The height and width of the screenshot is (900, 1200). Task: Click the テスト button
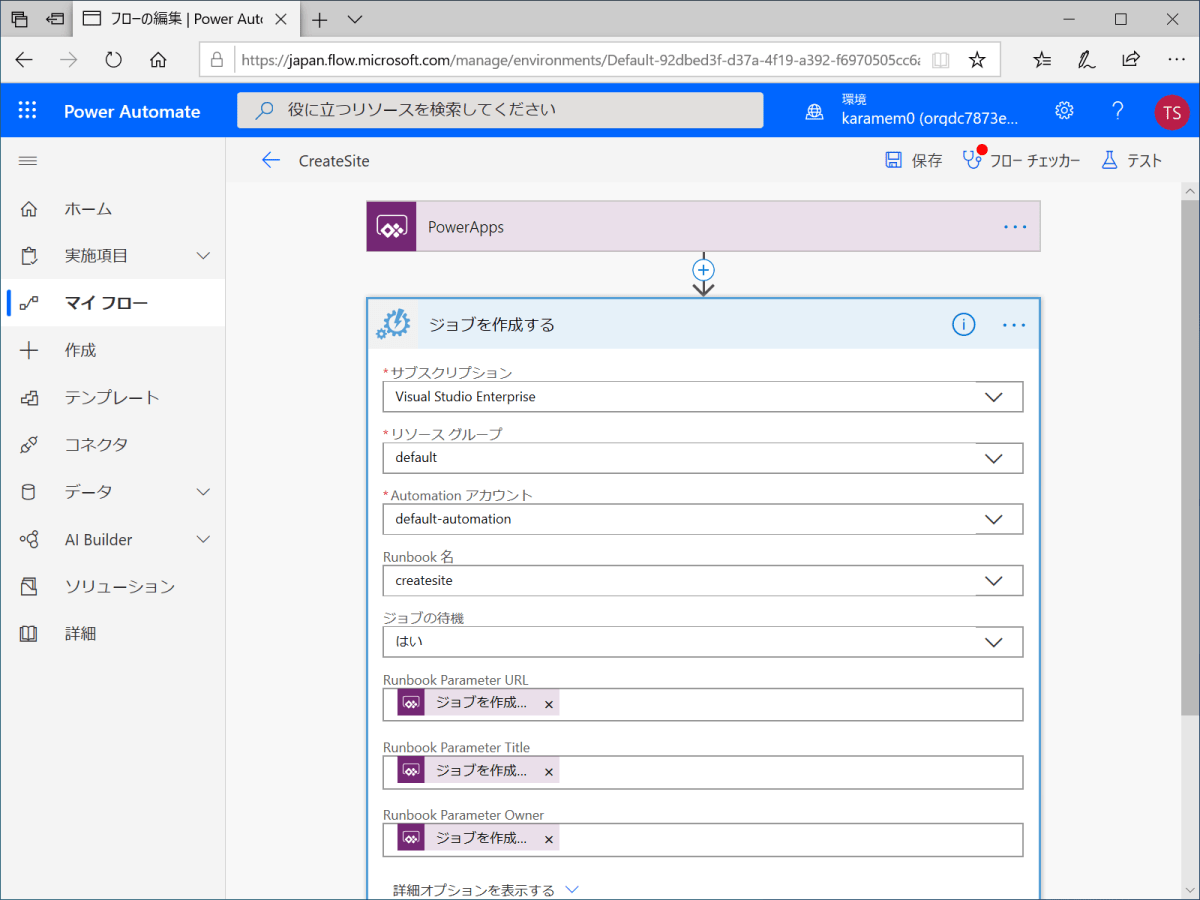click(x=1131, y=160)
